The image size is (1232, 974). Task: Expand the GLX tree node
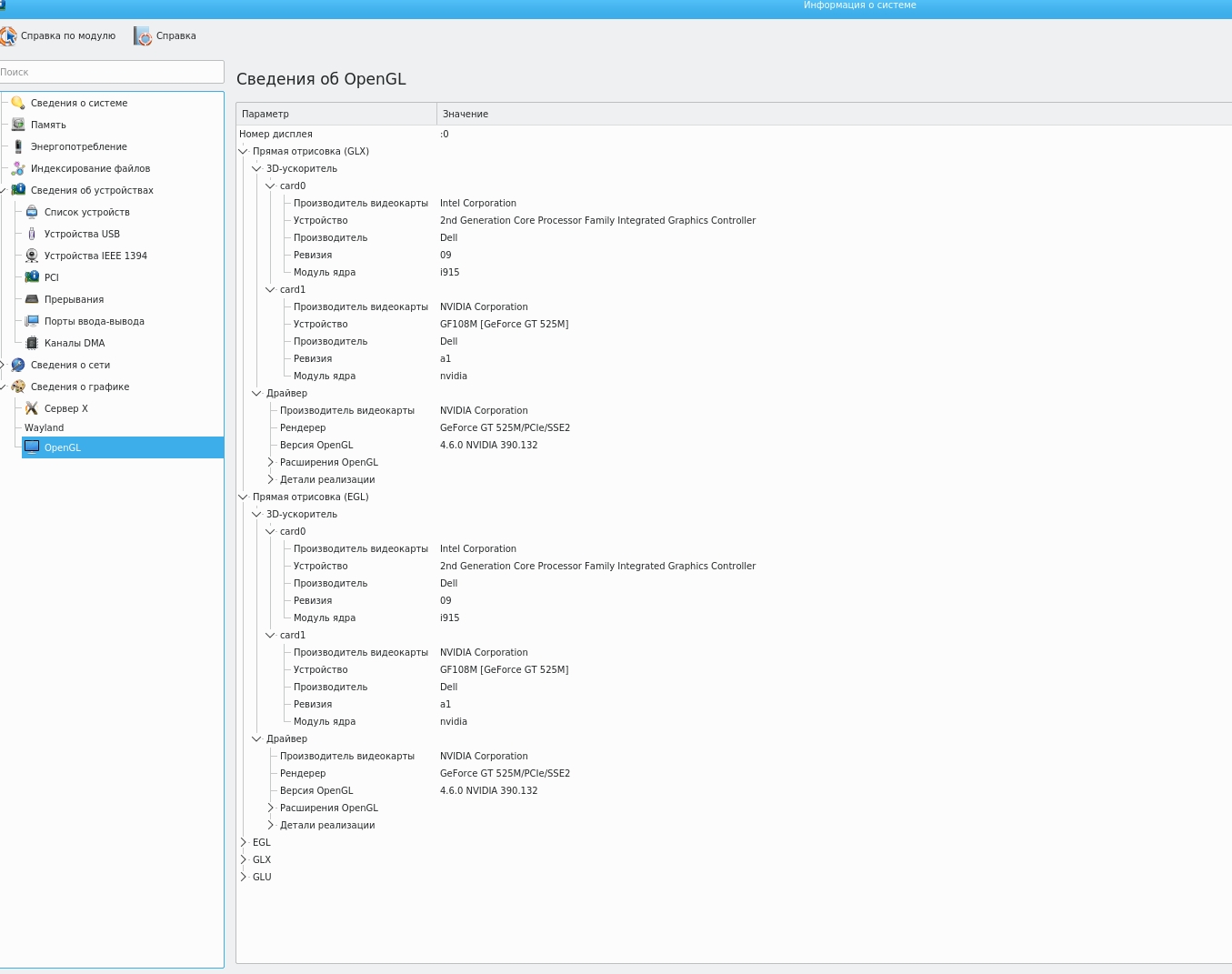click(x=243, y=859)
